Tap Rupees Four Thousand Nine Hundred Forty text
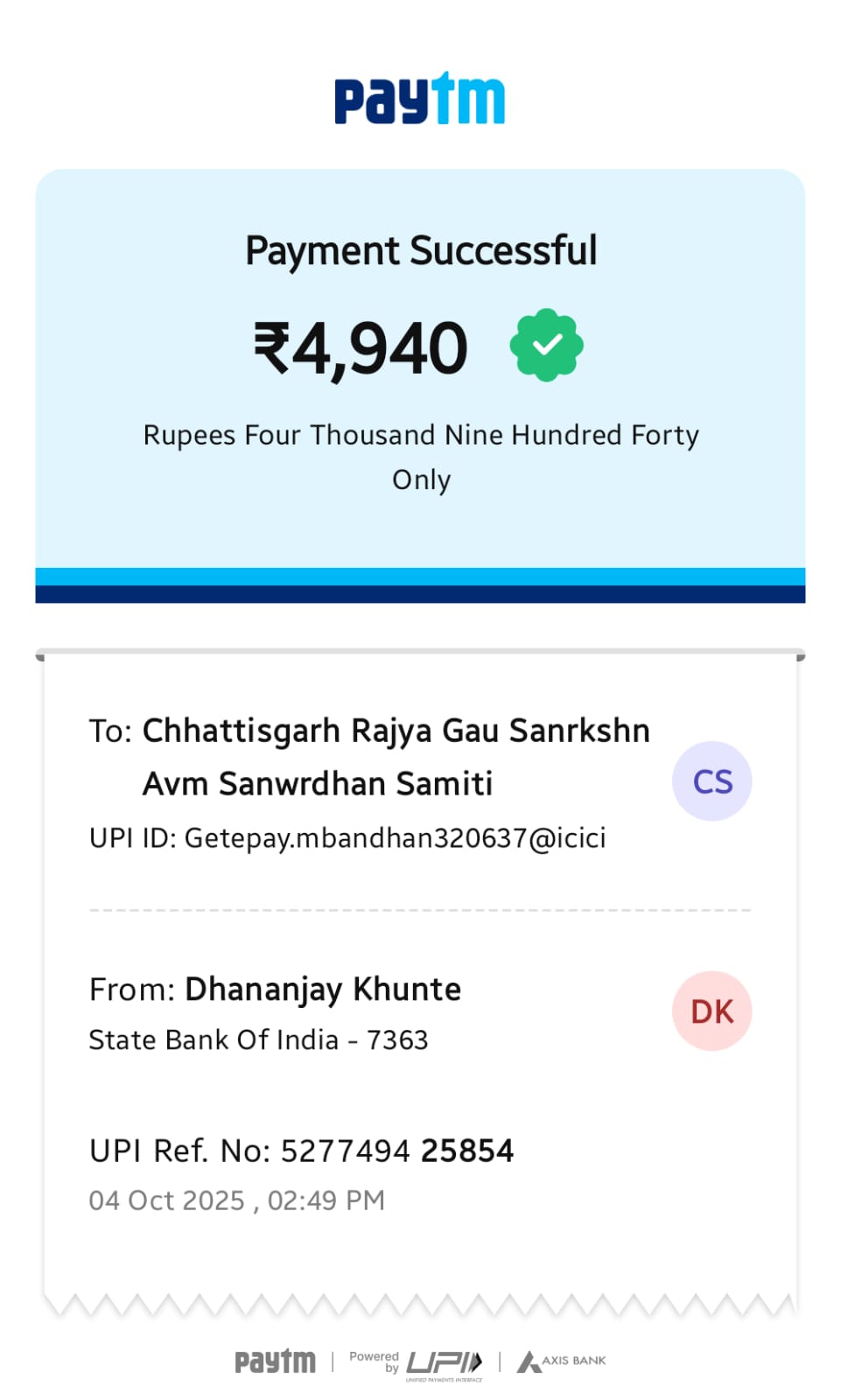The width and height of the screenshot is (841, 1400). pyautogui.click(x=421, y=436)
